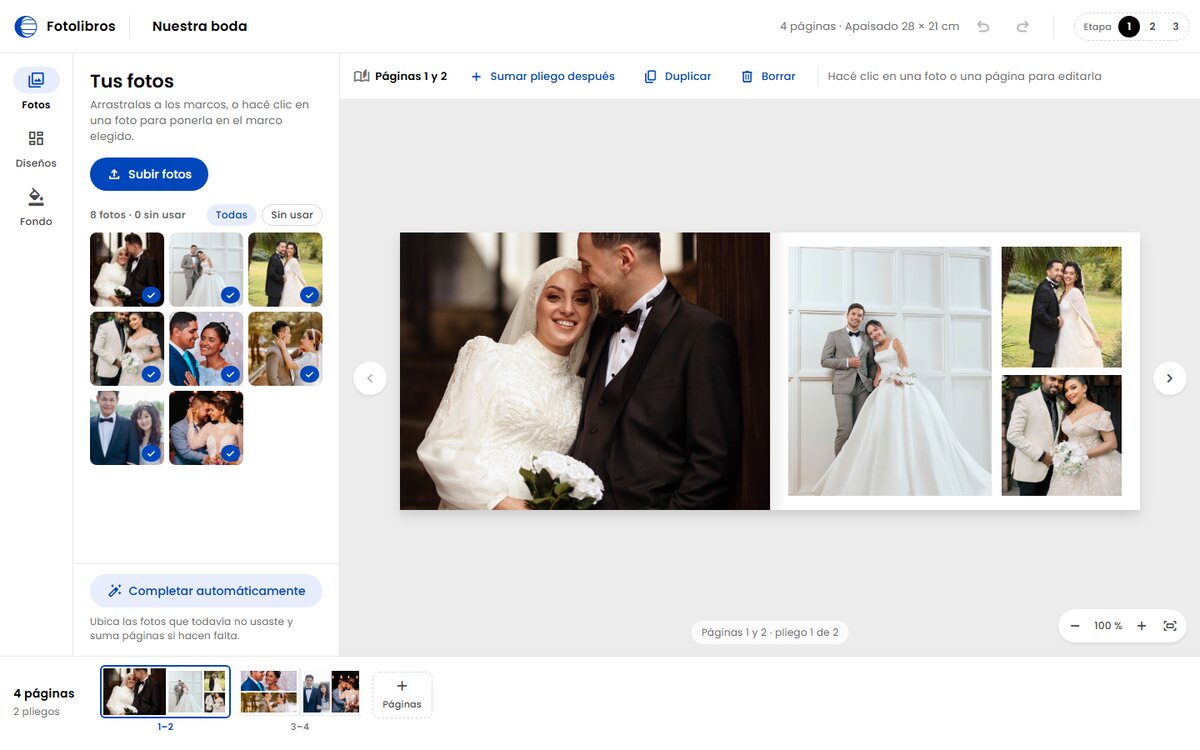Click the 4 páginas Apaisado format text
This screenshot has width=1200, height=750.
pyautogui.click(x=869, y=27)
